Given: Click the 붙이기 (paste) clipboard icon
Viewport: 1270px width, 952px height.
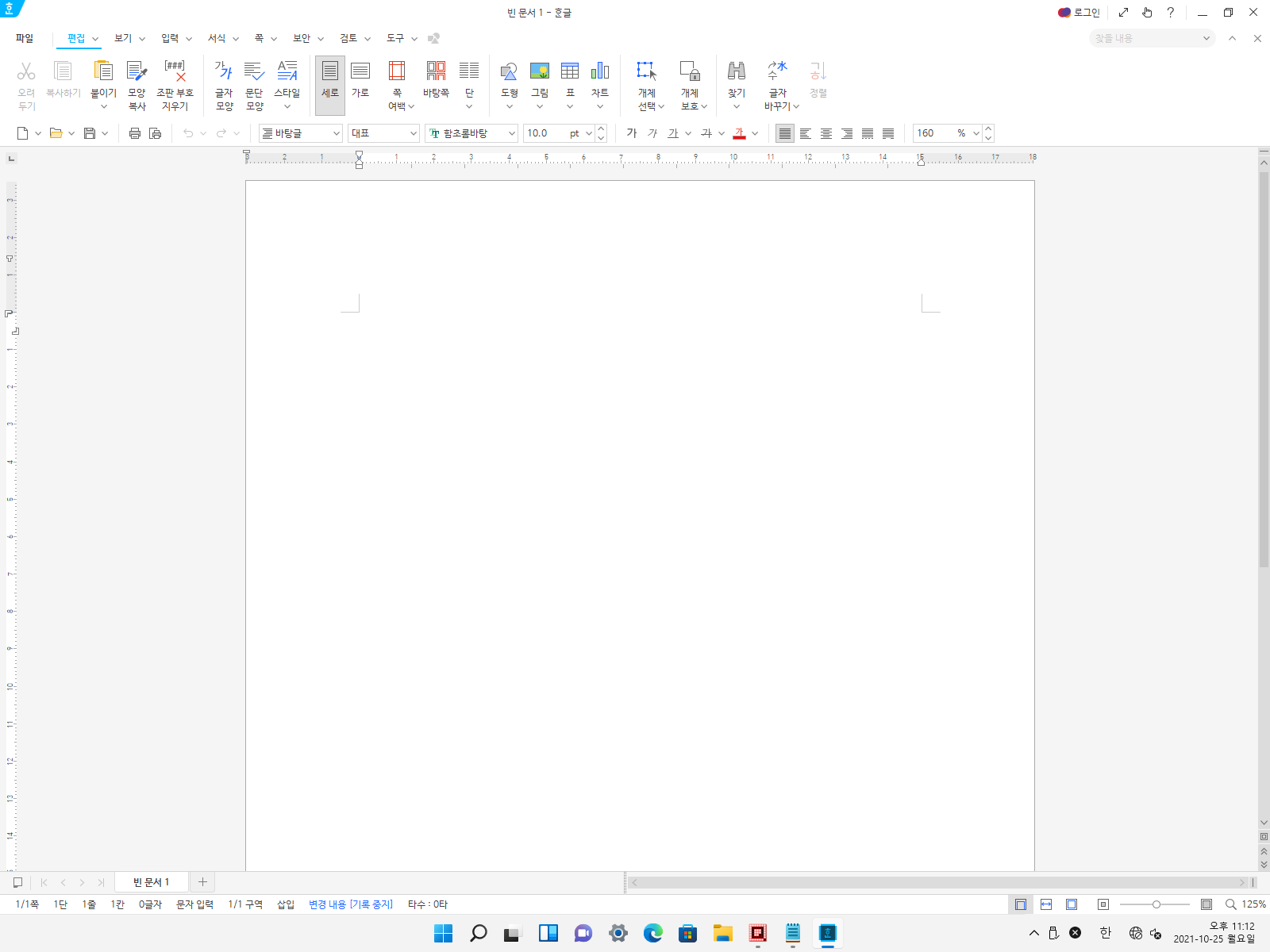Looking at the screenshot, I should (x=103, y=71).
